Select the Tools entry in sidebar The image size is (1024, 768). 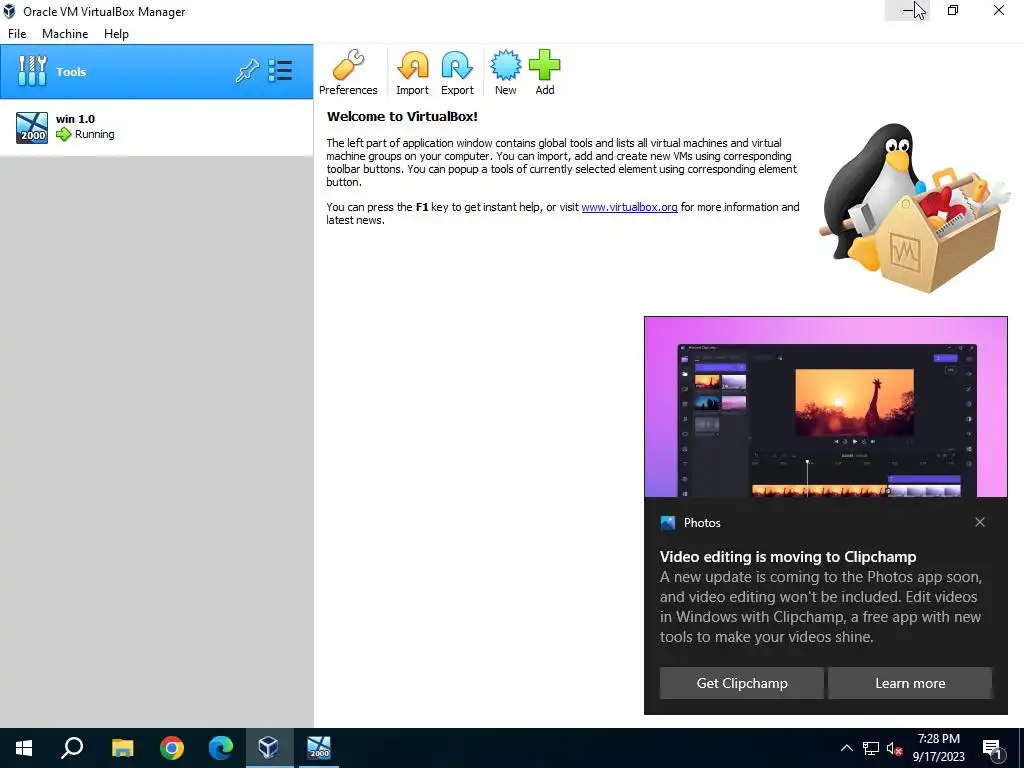[157, 72]
